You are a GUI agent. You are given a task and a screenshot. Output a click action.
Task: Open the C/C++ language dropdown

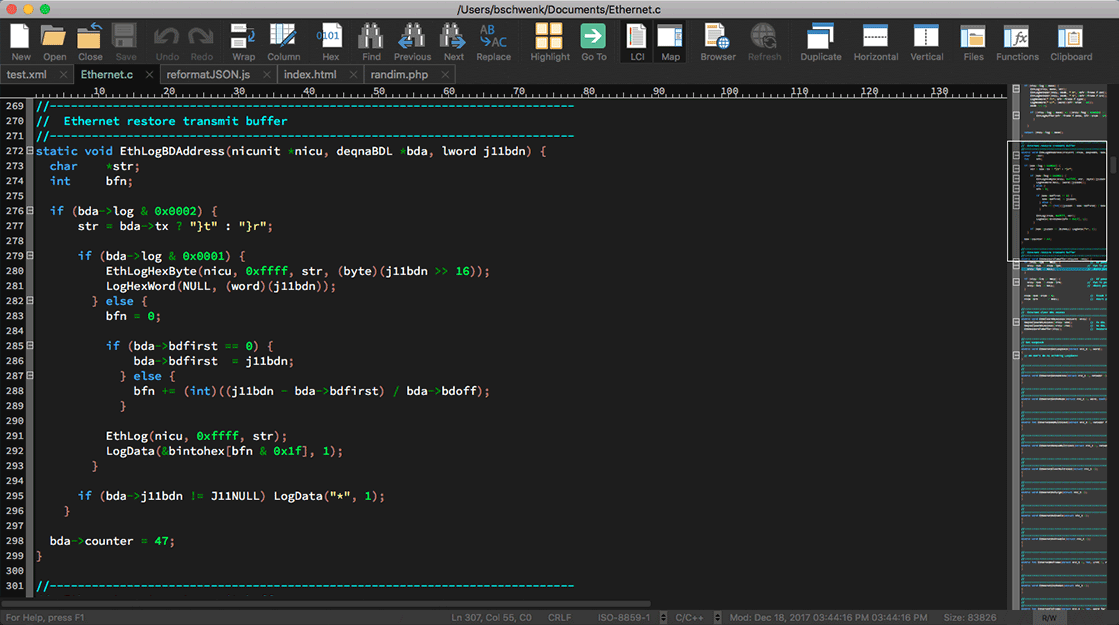(717, 618)
